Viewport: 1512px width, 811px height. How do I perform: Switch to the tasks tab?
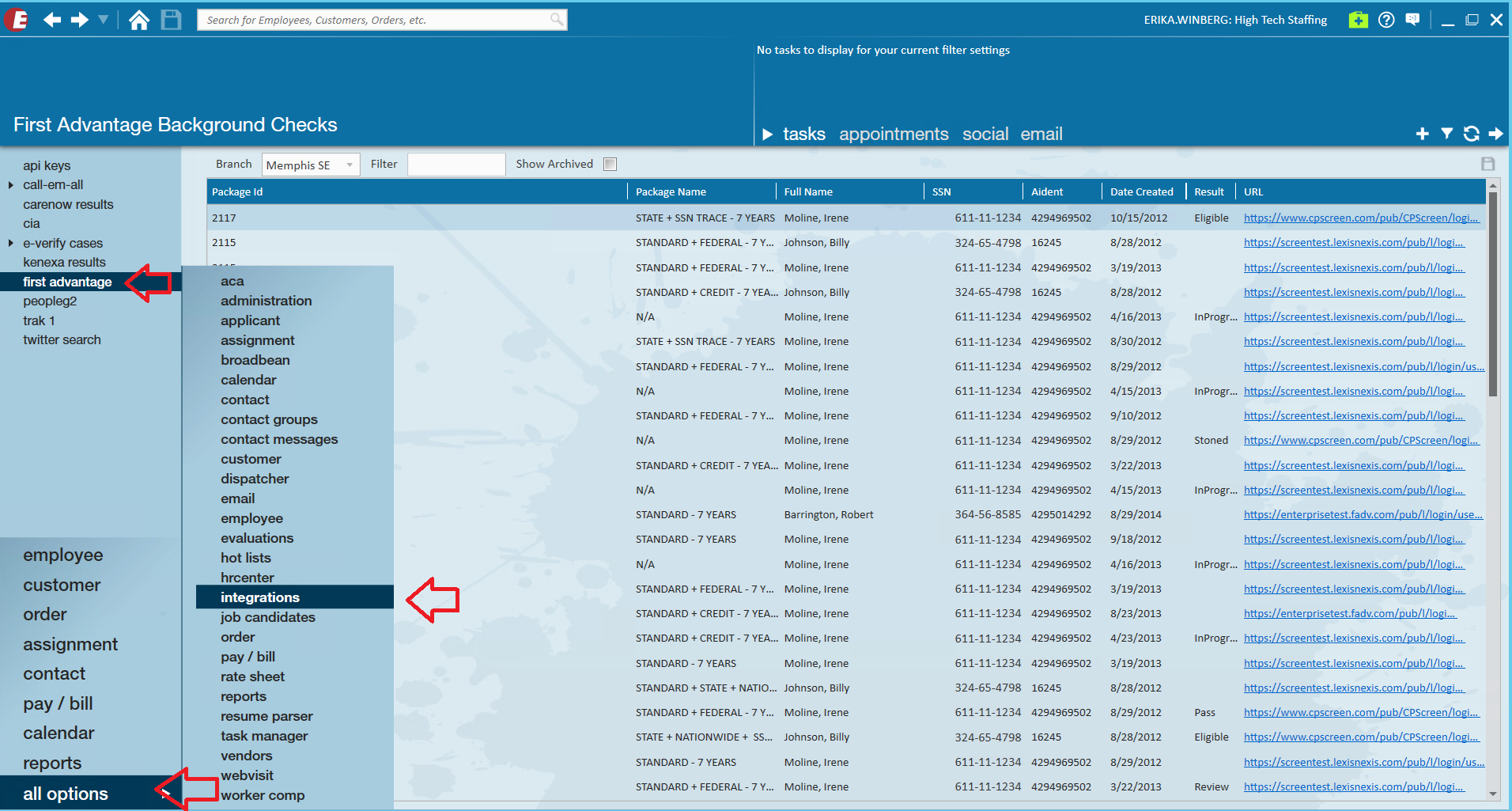point(804,135)
